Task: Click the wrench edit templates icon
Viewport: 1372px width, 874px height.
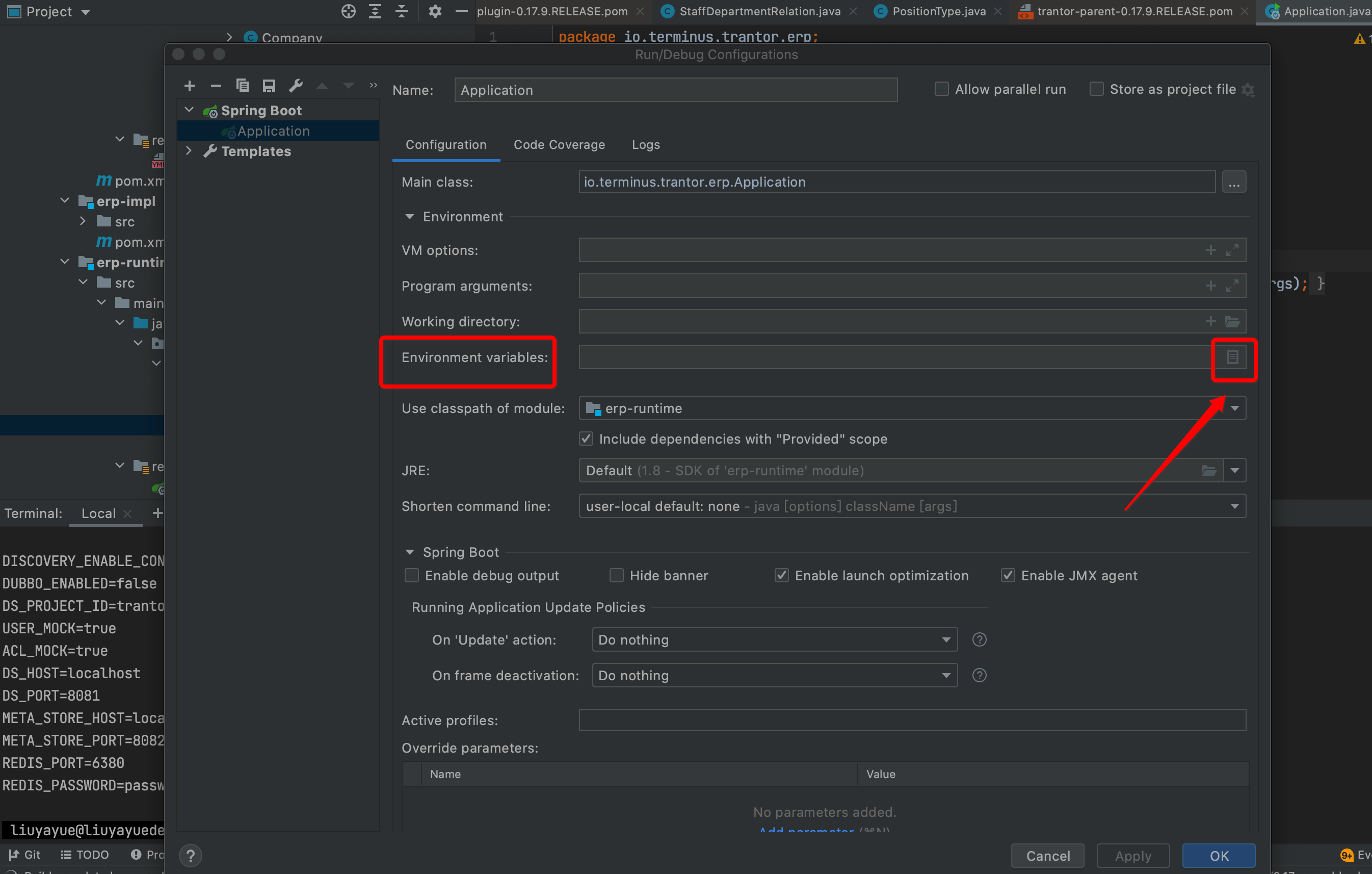Action: (296, 86)
